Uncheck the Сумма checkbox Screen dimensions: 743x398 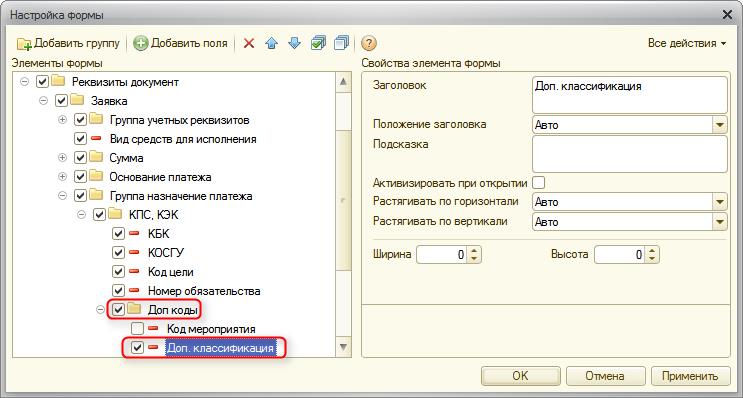80,158
